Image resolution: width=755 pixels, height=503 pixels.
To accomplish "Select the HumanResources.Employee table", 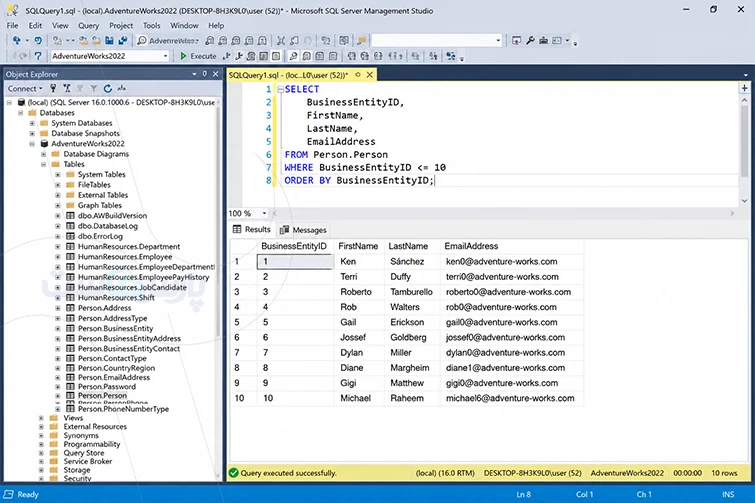I will [125, 257].
